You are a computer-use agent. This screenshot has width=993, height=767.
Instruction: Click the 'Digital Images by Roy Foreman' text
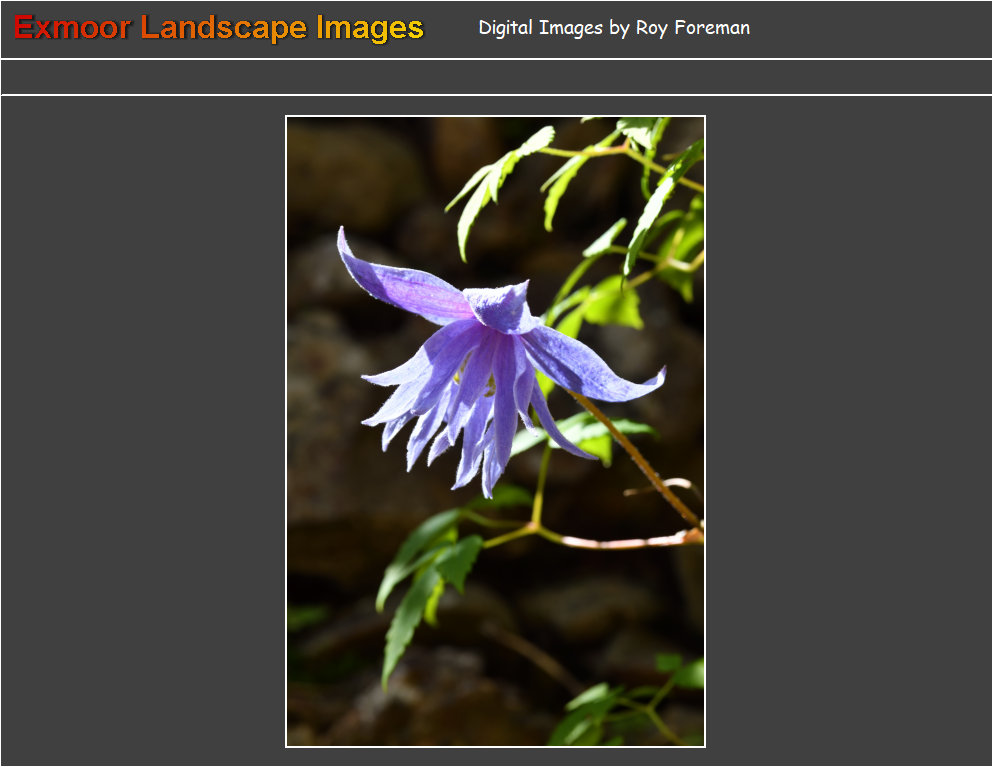(x=614, y=28)
